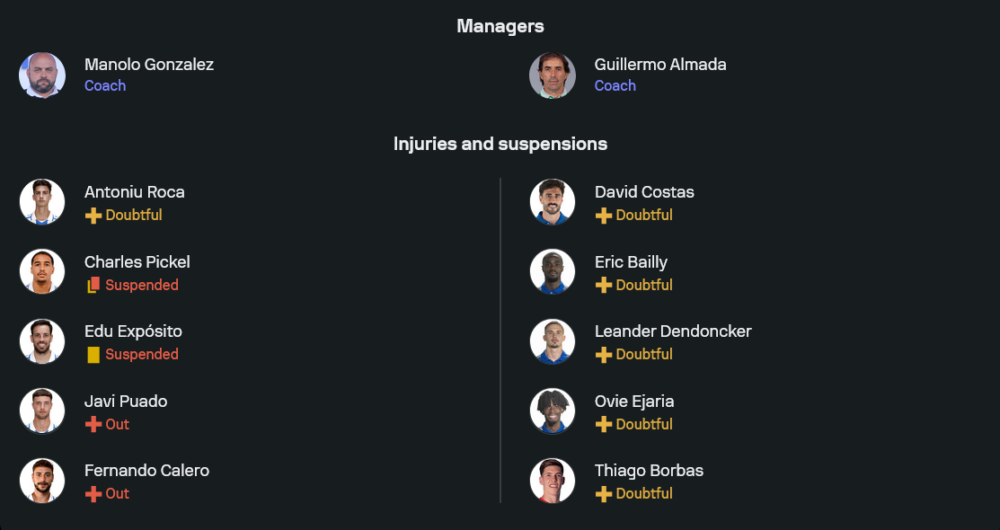Open the Manolo Gonzalez name link
This screenshot has height=530, width=1000.
(149, 64)
